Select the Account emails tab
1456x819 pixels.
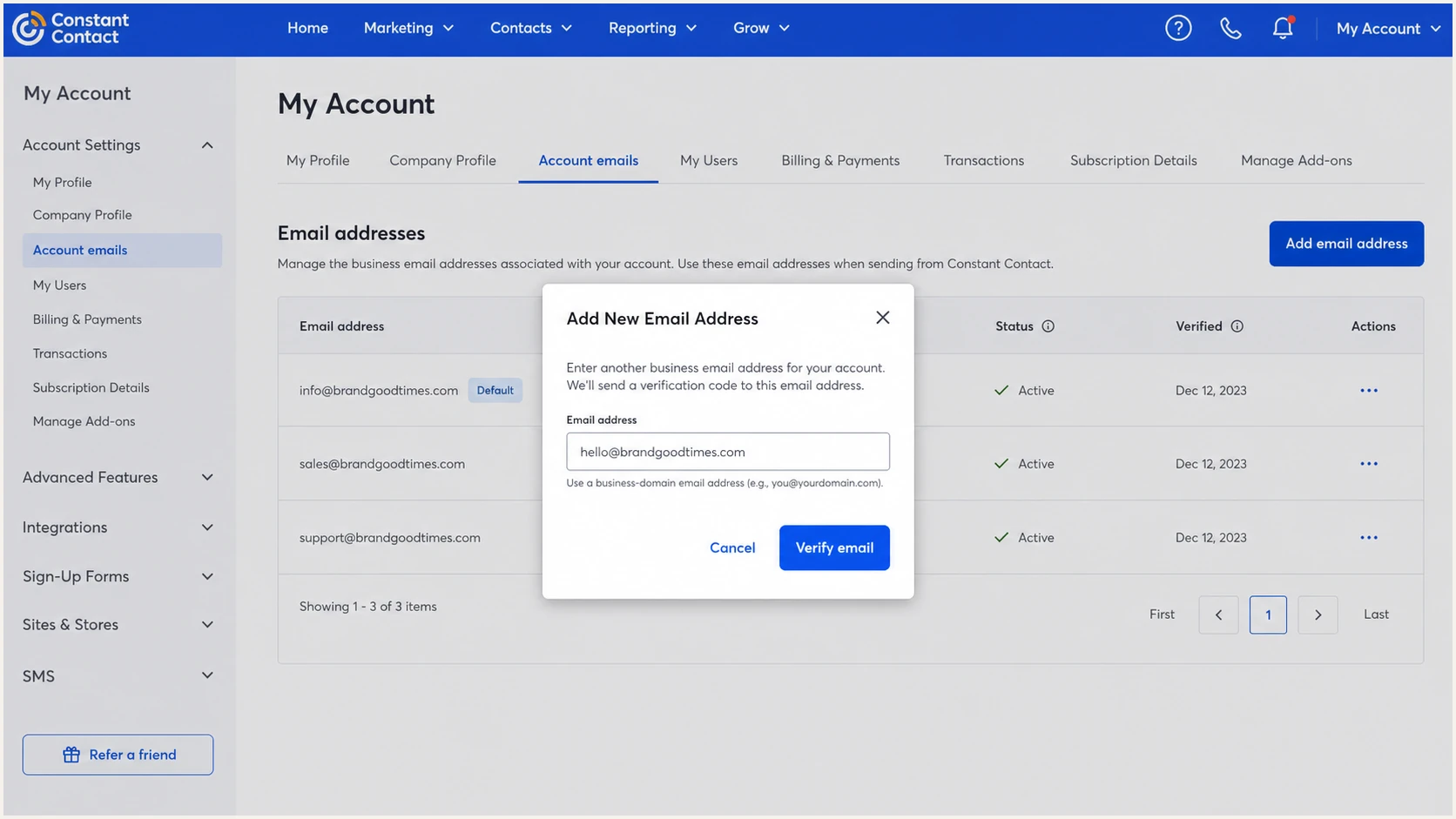pos(589,160)
